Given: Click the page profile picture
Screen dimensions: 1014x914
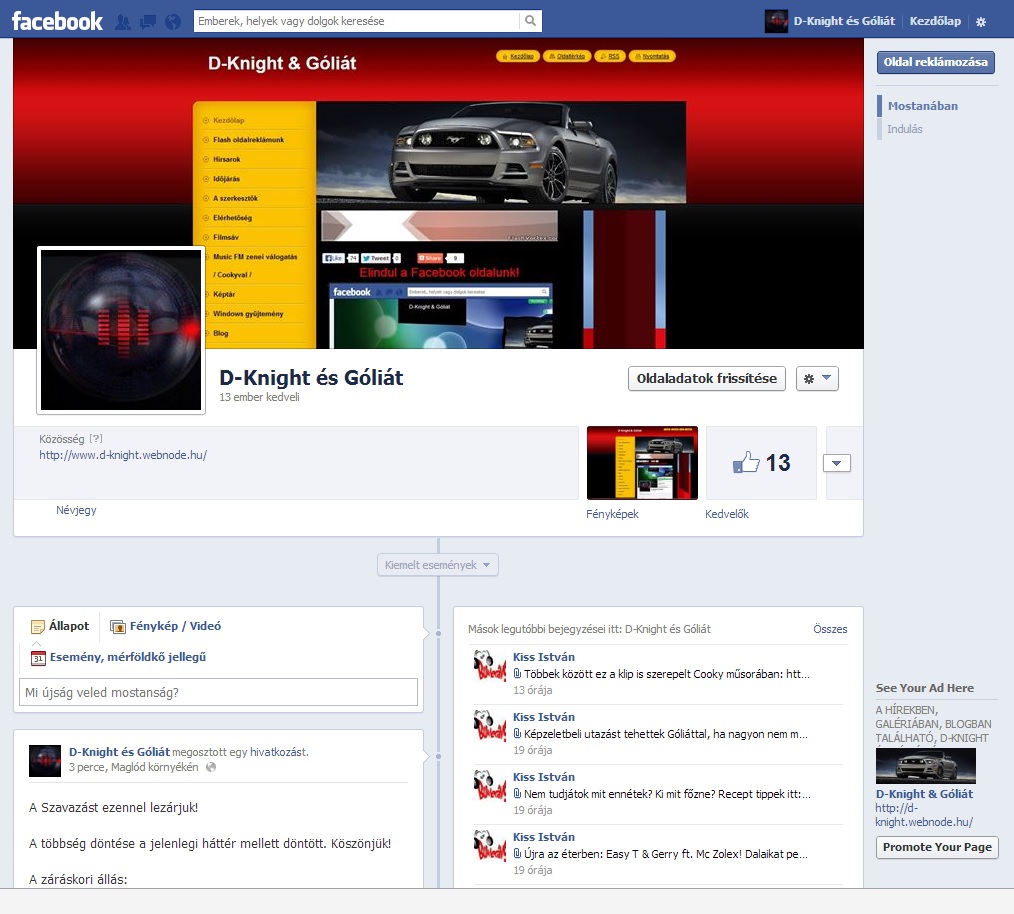Looking at the screenshot, I should [x=121, y=330].
